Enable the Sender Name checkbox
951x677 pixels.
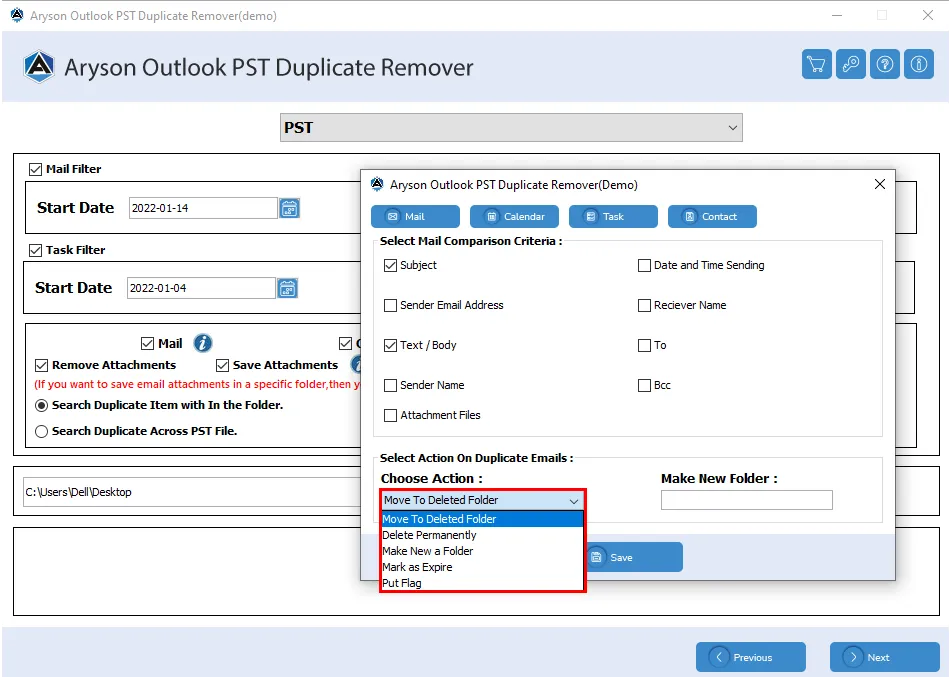pyautogui.click(x=390, y=385)
